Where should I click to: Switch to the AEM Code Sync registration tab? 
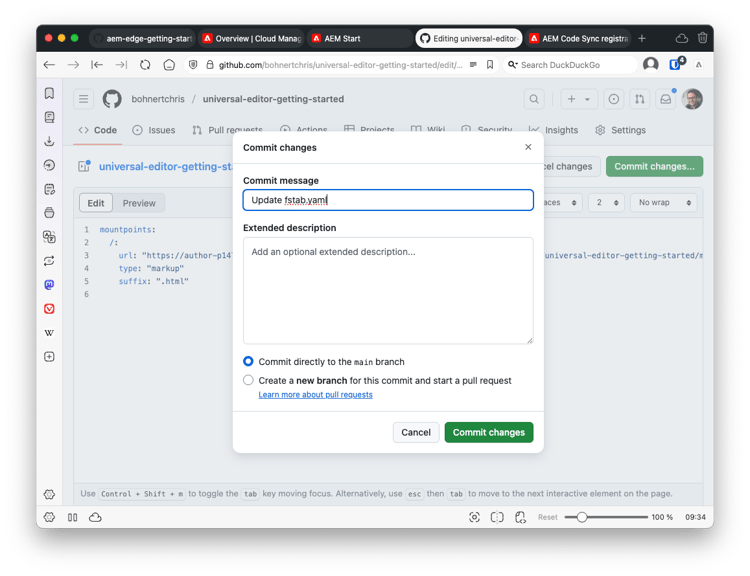tap(579, 38)
